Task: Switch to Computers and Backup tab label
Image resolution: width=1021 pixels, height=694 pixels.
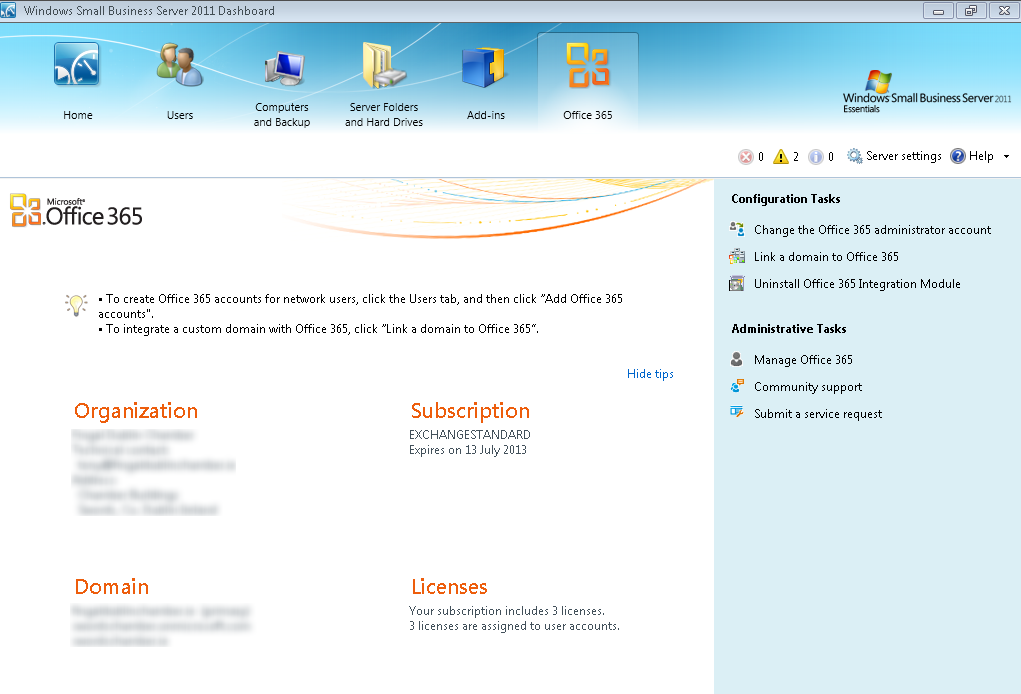Action: (x=281, y=115)
